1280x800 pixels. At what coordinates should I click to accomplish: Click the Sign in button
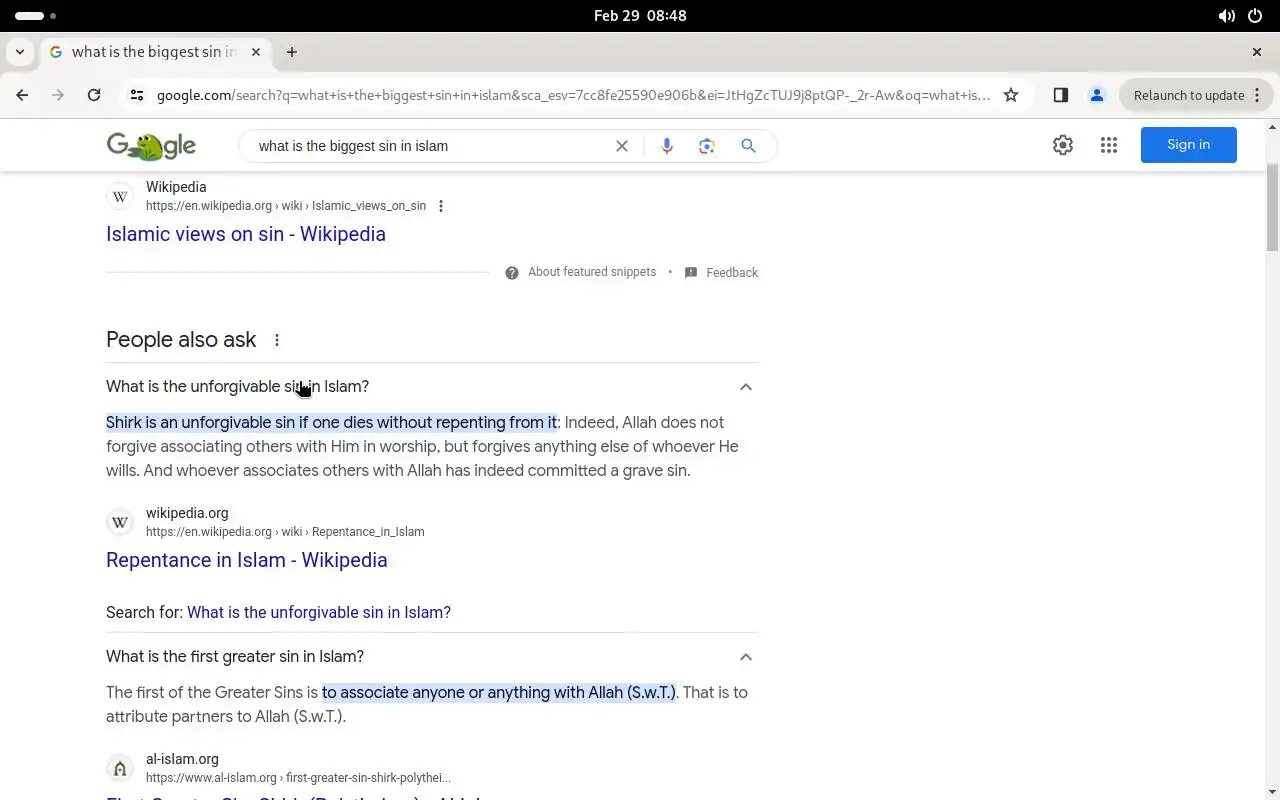coord(1189,145)
